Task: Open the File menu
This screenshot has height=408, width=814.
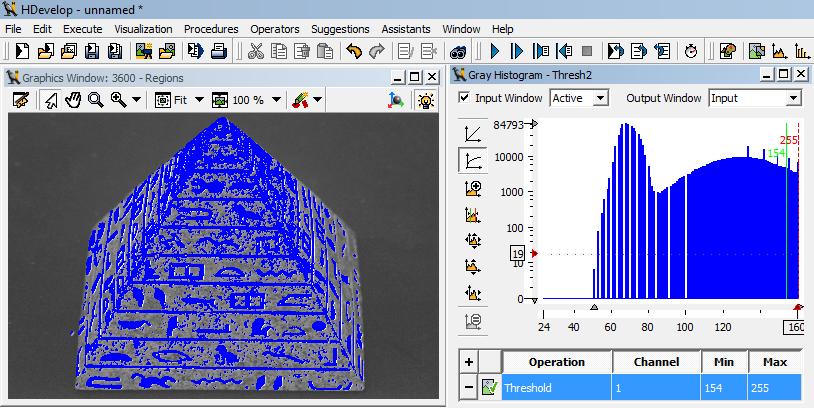Action: coord(13,29)
